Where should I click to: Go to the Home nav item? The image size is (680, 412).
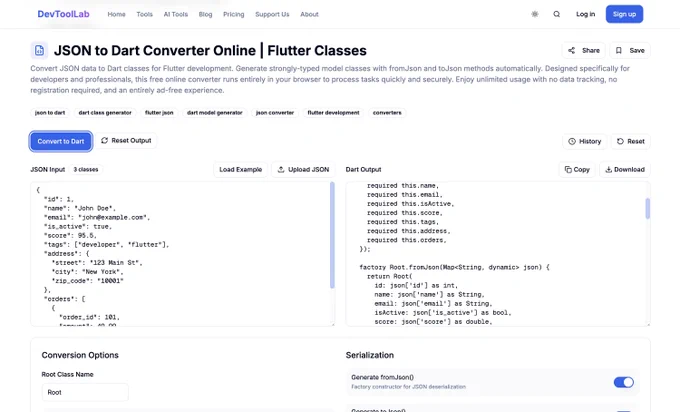tap(116, 14)
